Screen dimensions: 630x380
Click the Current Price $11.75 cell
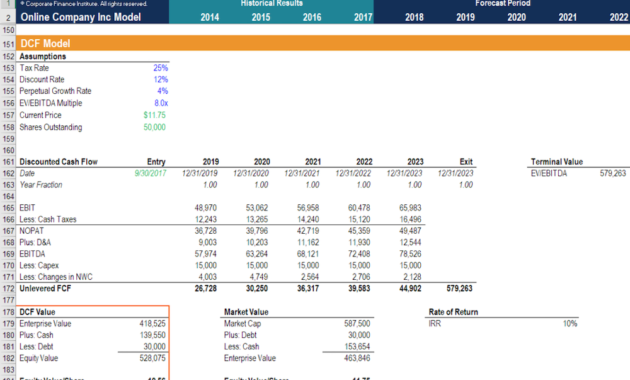click(154, 115)
